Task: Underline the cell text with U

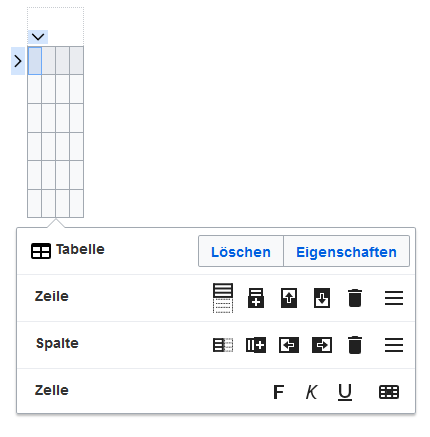Action: coord(345,392)
